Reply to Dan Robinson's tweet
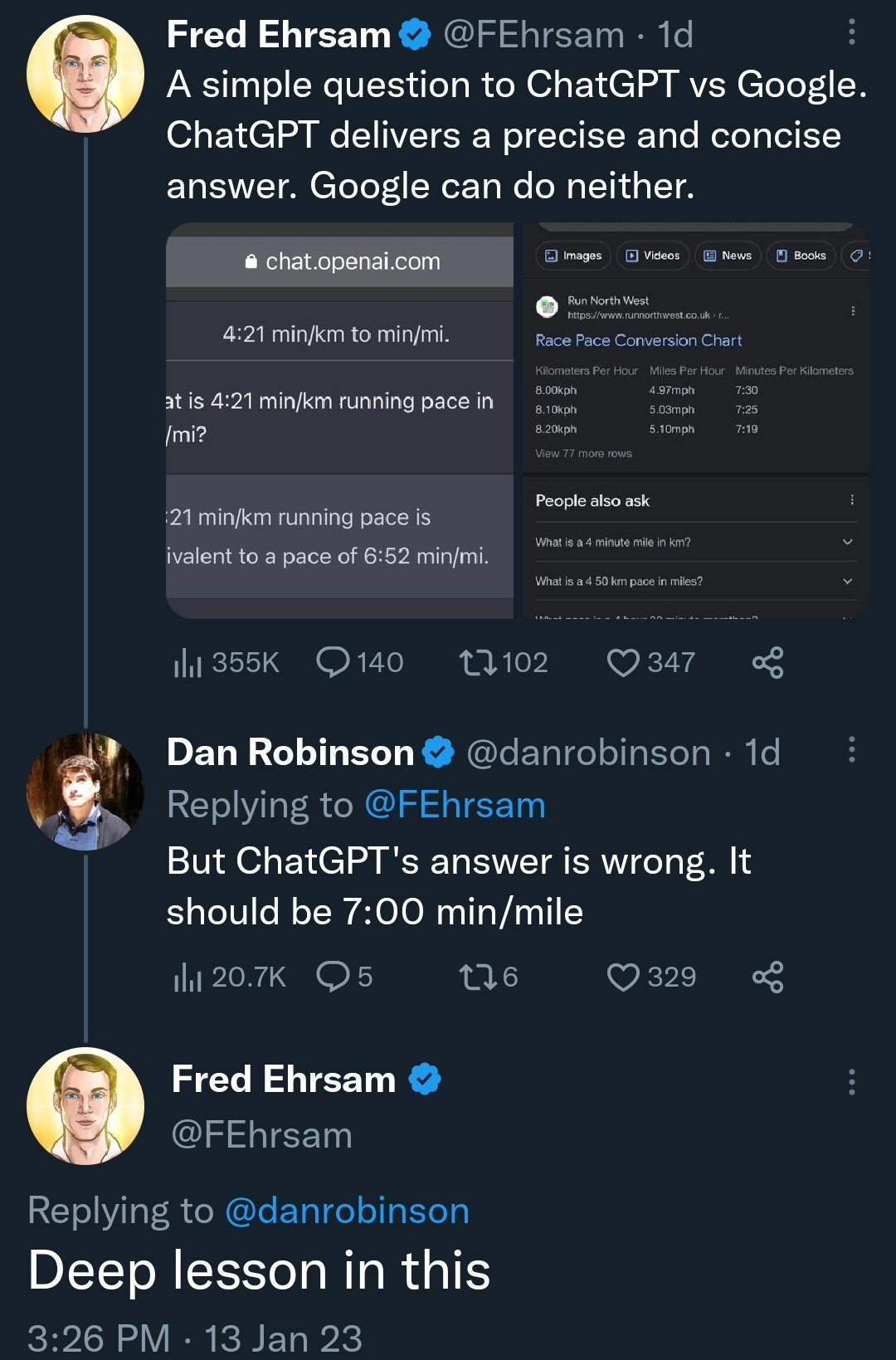 (334, 977)
